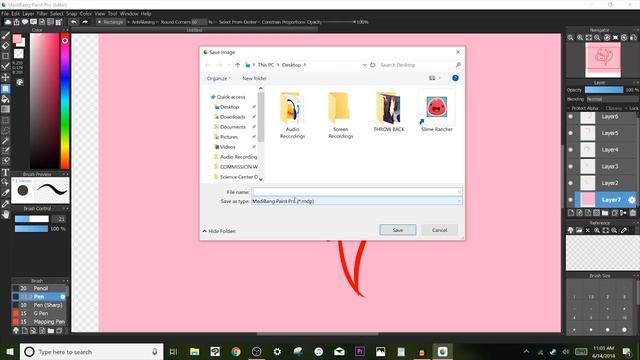
Task: Select the Lasso selection tool
Action: [5, 131]
